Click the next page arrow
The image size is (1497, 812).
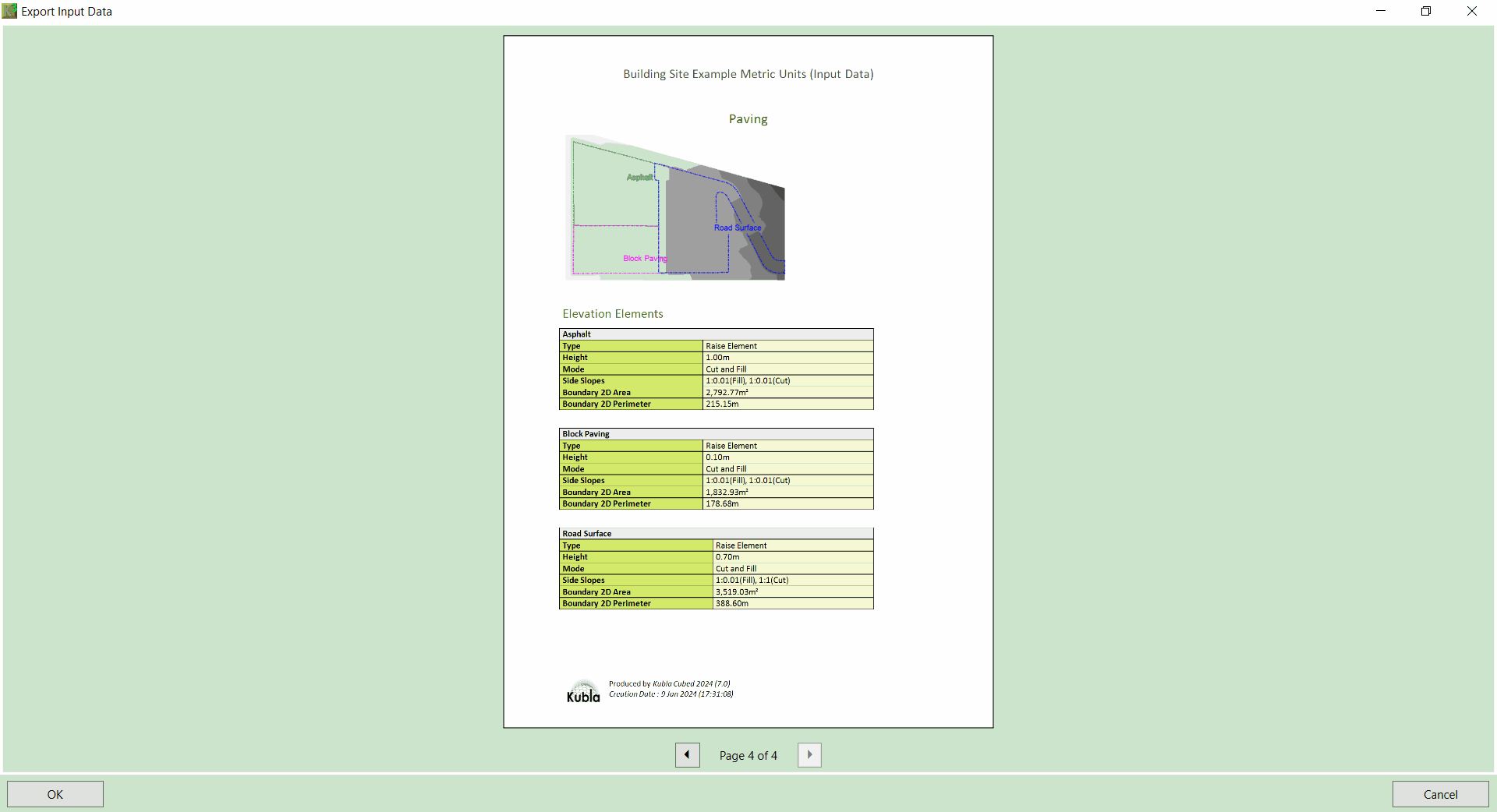point(809,754)
